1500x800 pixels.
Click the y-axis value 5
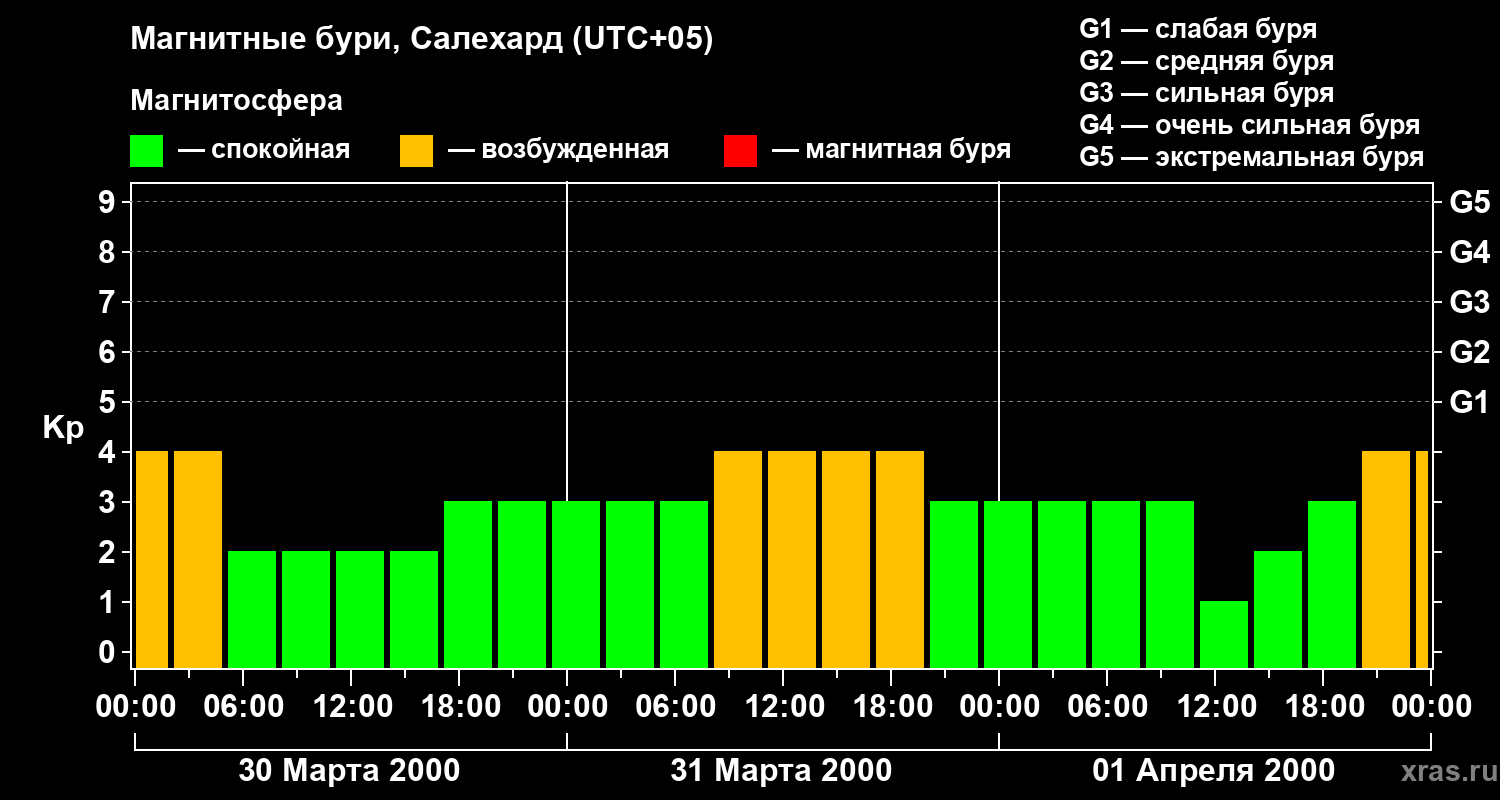109,402
